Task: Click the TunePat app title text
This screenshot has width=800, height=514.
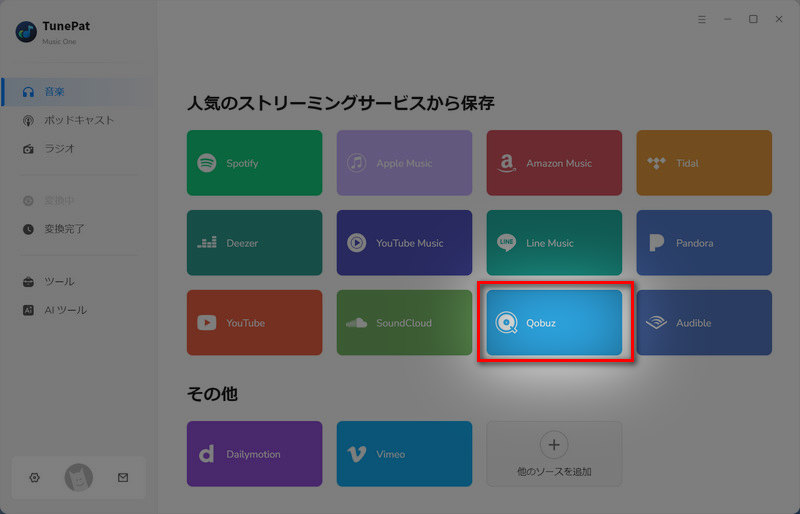Action: click(x=66, y=26)
